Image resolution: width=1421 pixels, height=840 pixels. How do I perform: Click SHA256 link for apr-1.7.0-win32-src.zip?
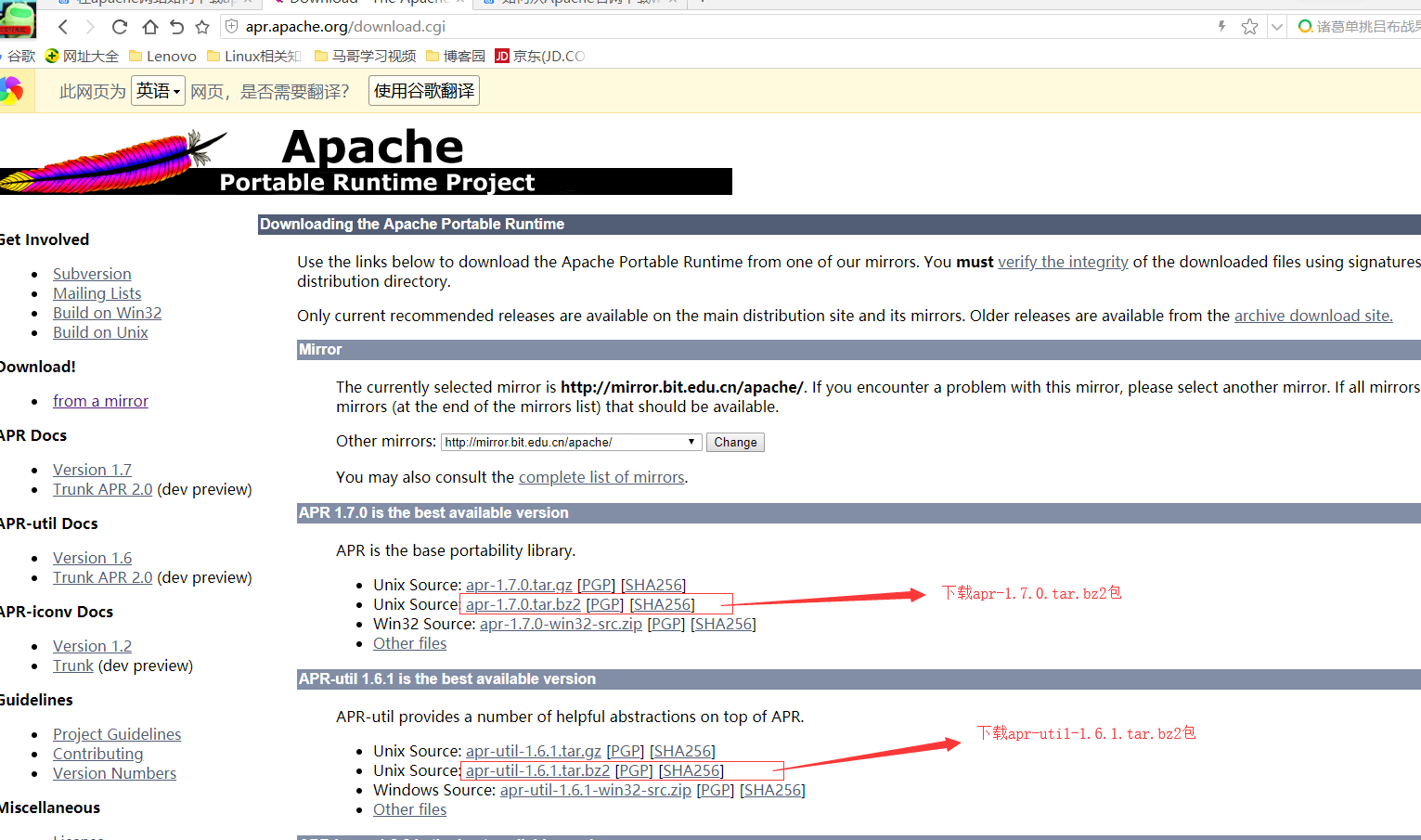(723, 624)
